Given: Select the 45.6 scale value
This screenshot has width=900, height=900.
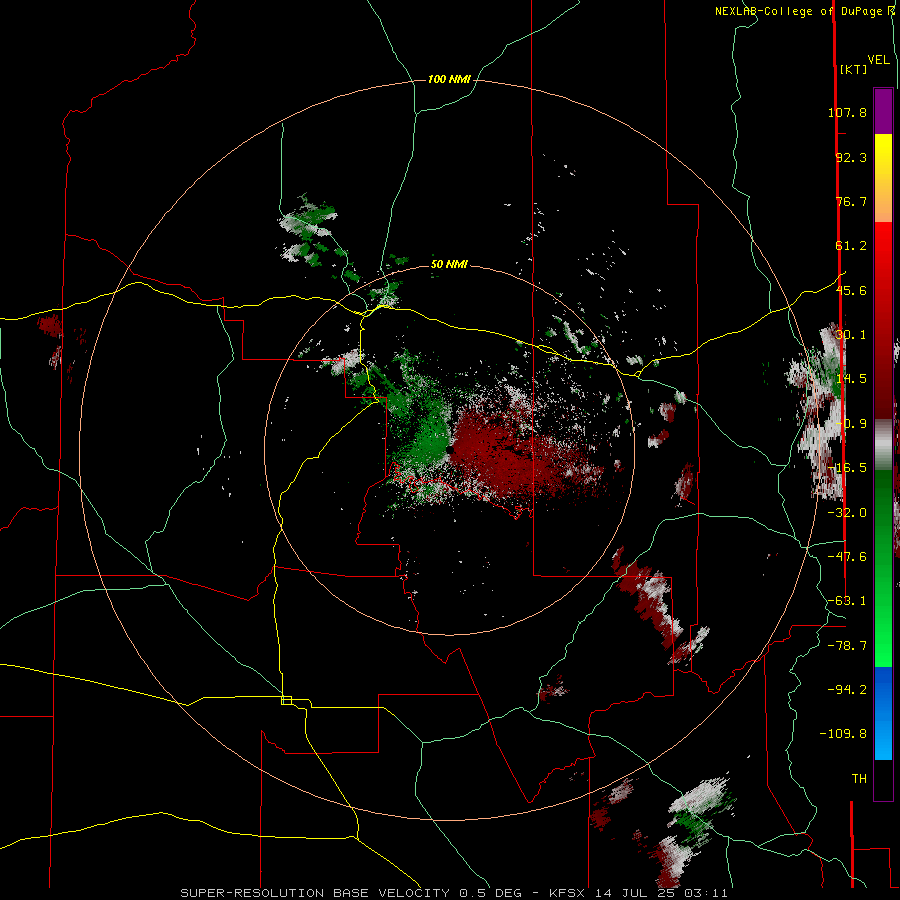Looking at the screenshot, I should tap(851, 290).
